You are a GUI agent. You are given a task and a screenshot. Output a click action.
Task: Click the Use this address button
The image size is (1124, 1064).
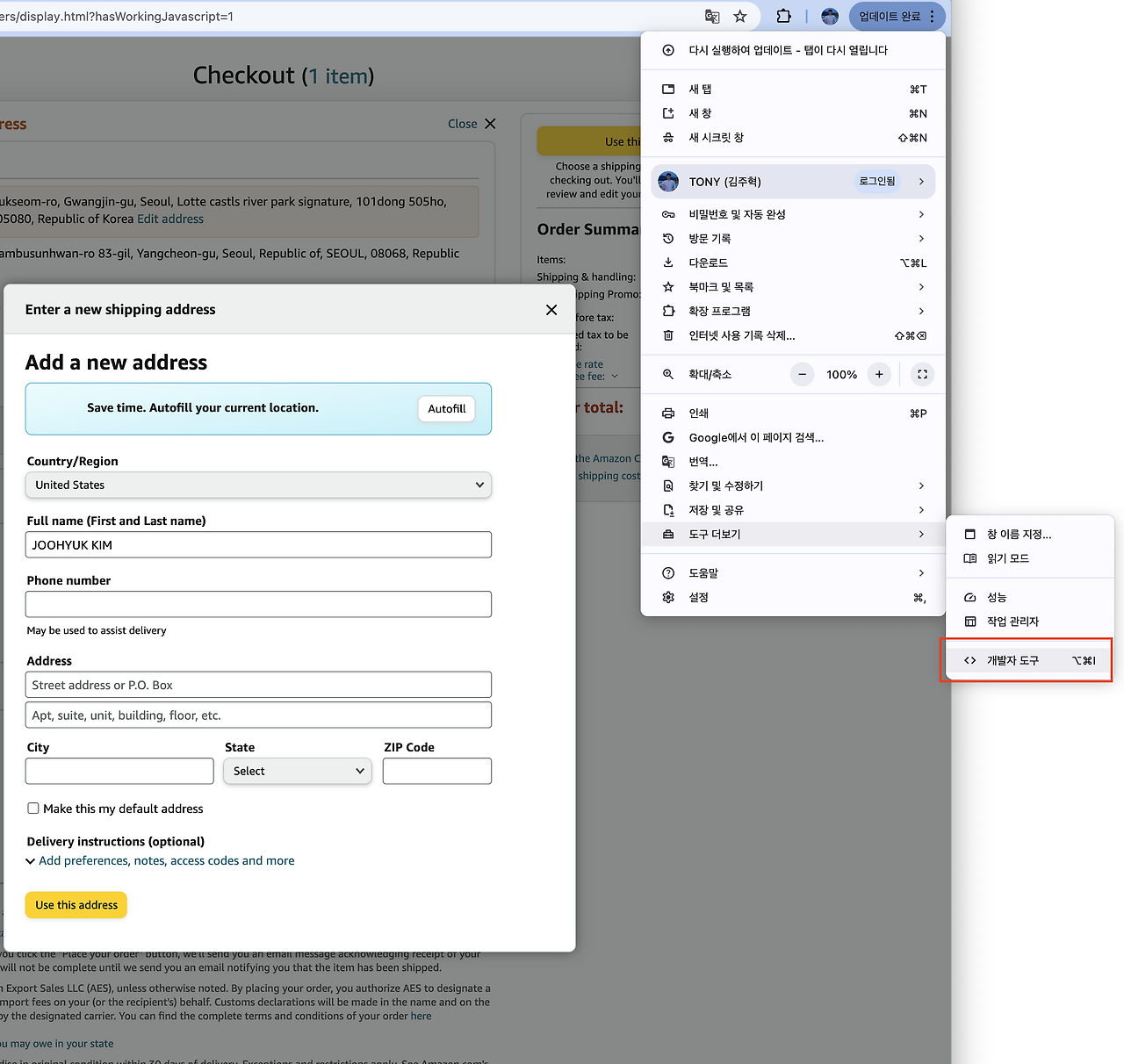tap(76, 905)
